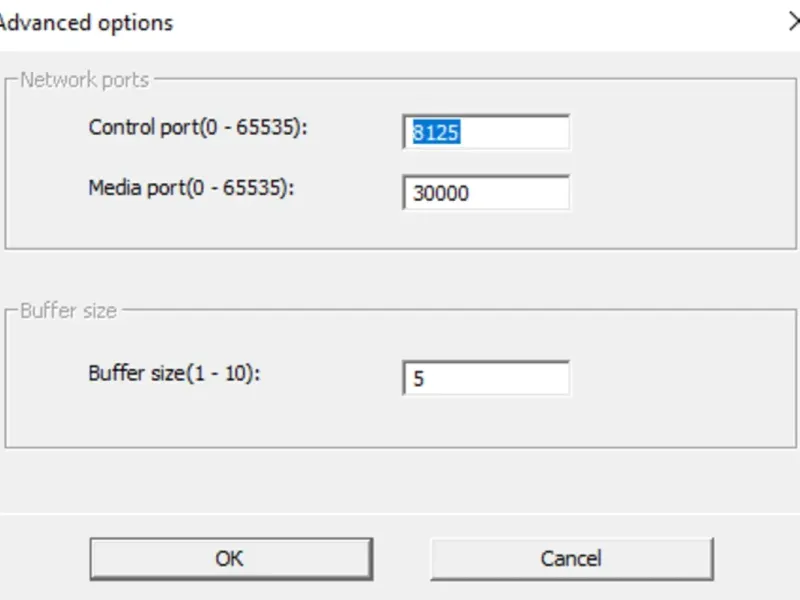Click the "Media port(0 - 65535):" label
This screenshot has height=600, width=800.
tap(192, 188)
